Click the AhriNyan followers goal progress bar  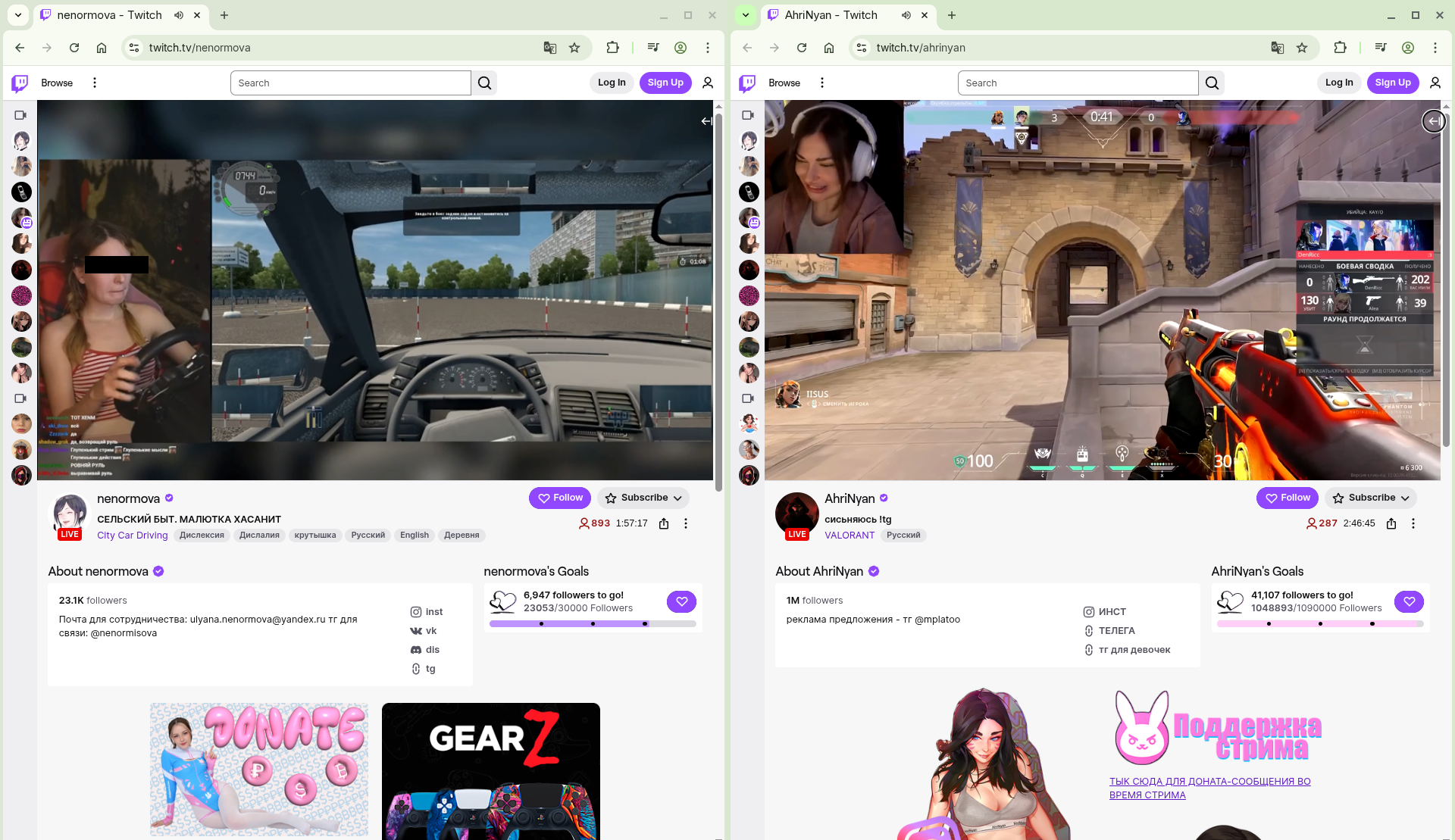click(1319, 624)
